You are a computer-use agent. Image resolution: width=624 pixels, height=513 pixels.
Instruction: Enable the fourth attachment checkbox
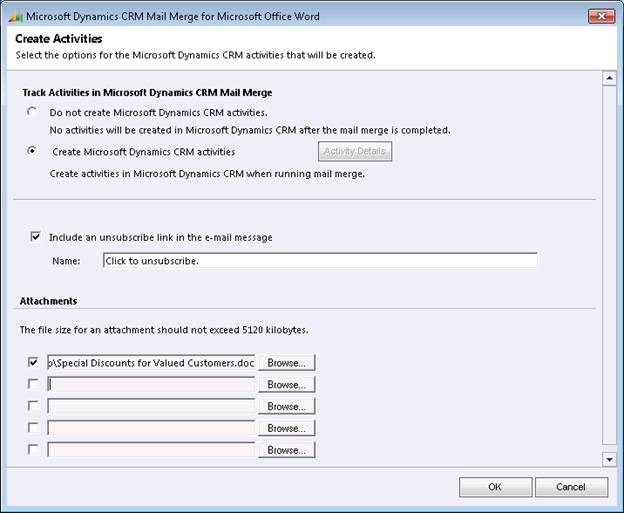33,427
